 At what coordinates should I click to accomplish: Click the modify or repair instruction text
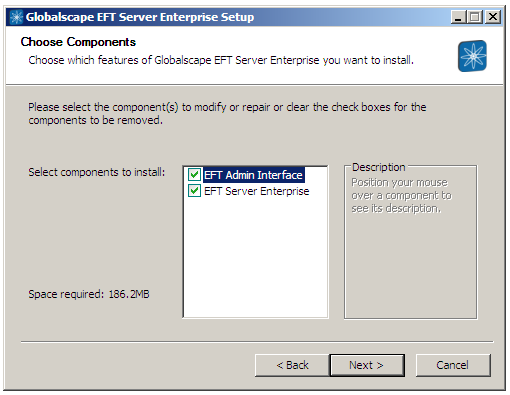click(x=227, y=114)
